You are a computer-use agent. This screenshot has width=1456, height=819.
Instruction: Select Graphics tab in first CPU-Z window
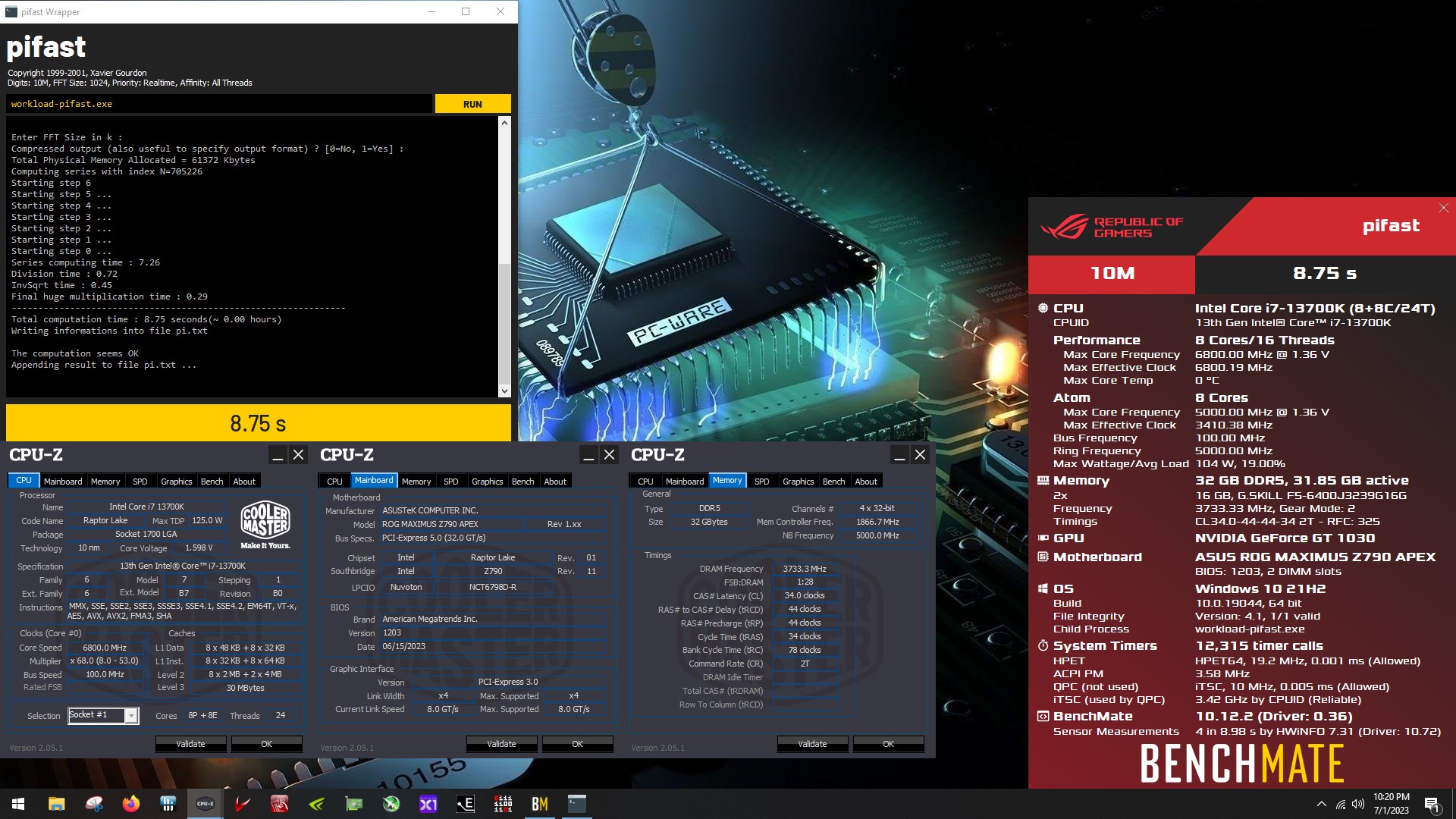[177, 482]
